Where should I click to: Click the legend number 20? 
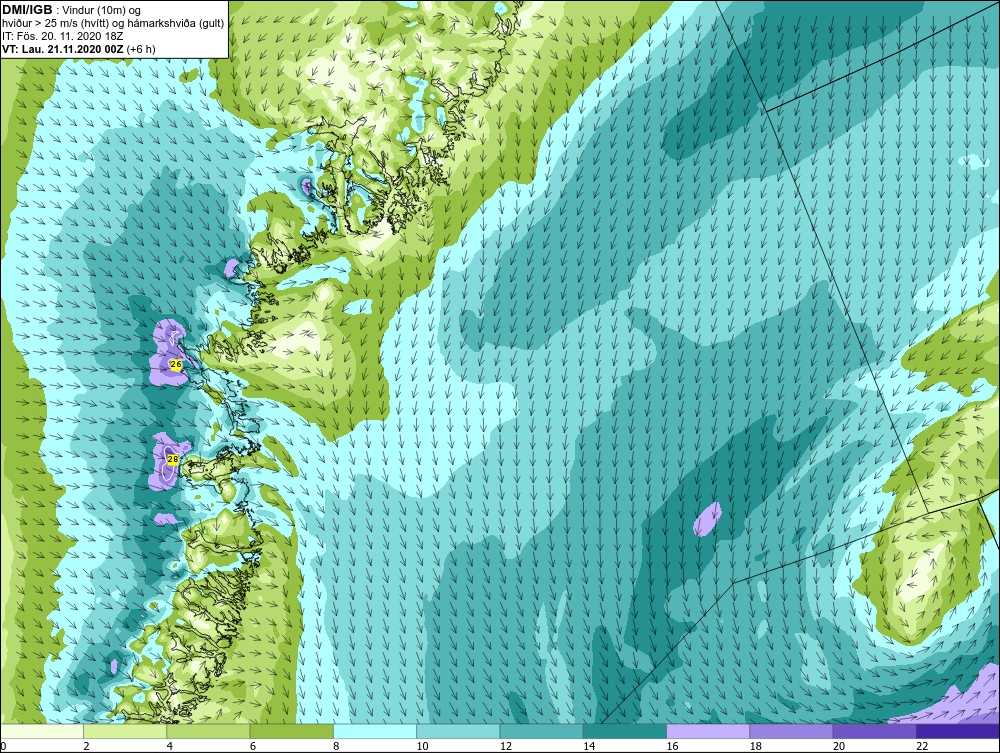click(839, 746)
